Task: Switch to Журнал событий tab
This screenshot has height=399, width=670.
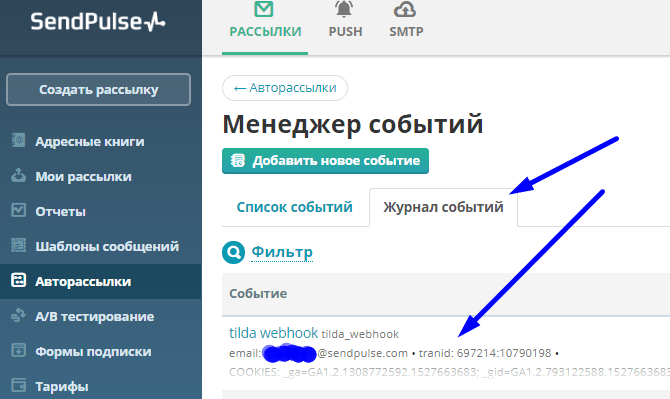Action: click(x=444, y=207)
